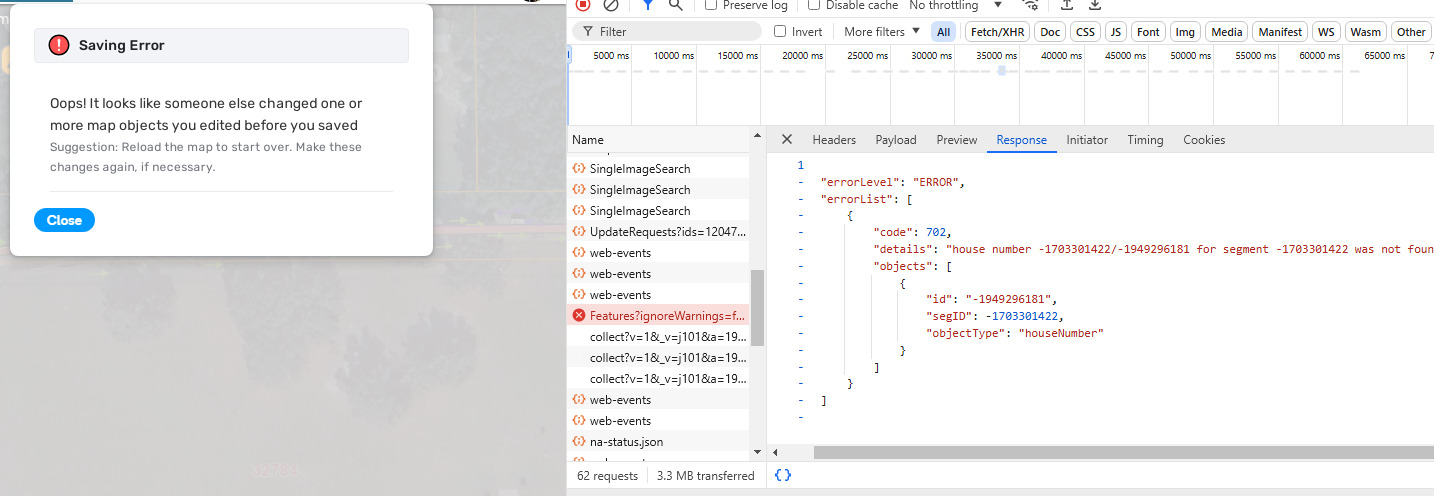Click "3.3 MB transferred" status text

(x=706, y=476)
